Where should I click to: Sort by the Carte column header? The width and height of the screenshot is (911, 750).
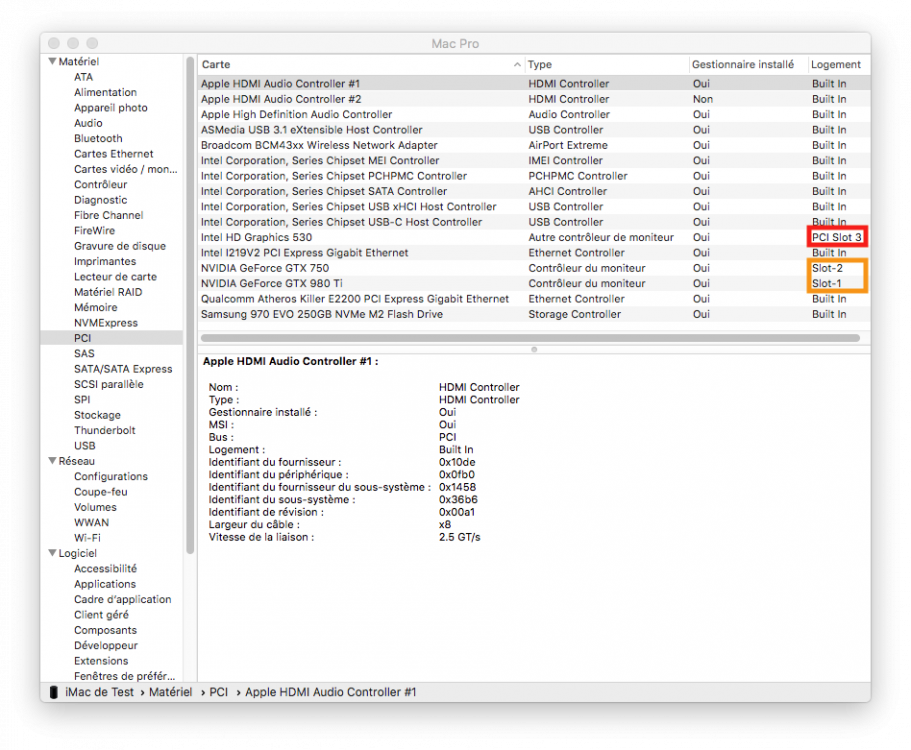[x=216, y=64]
